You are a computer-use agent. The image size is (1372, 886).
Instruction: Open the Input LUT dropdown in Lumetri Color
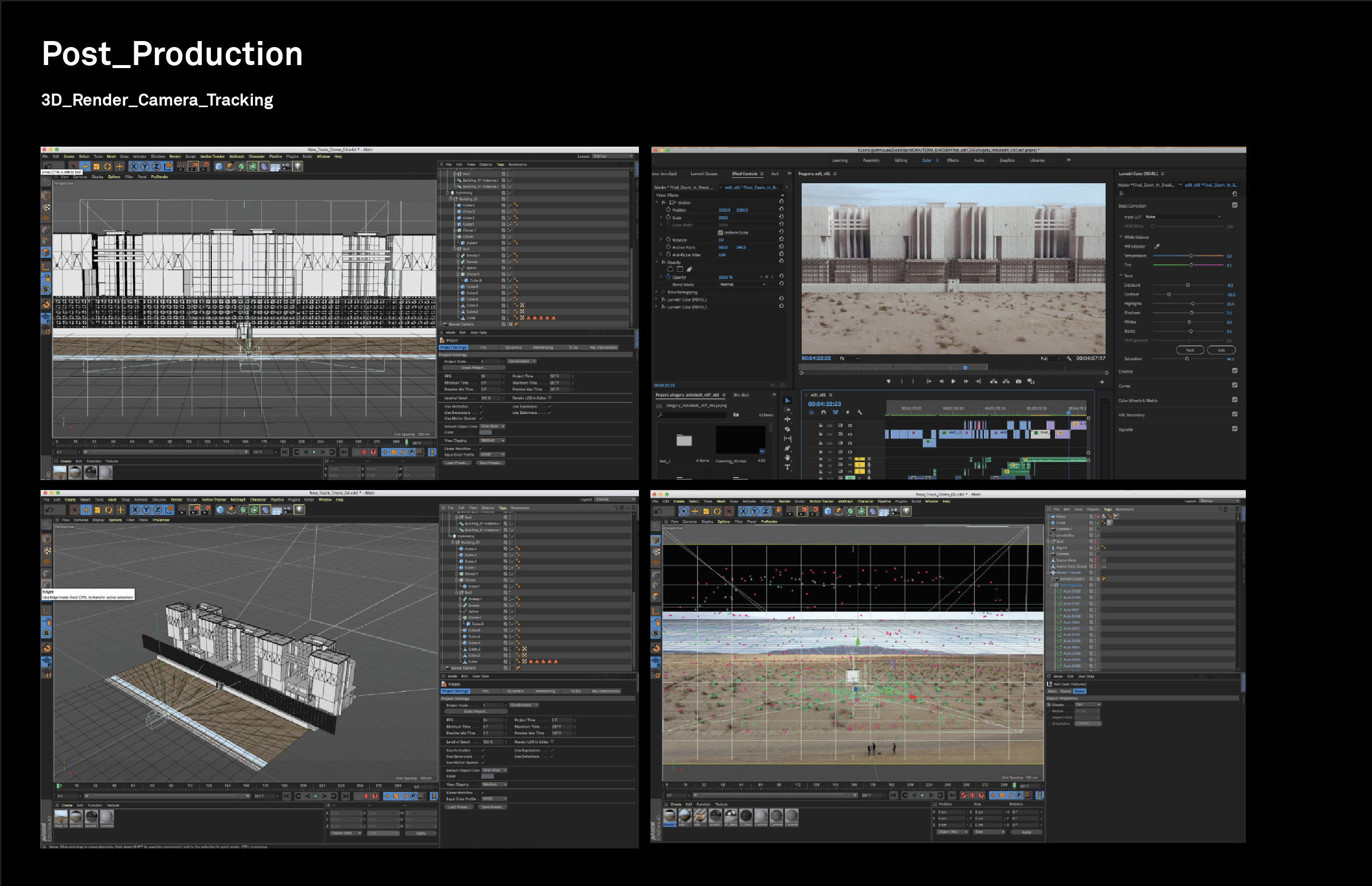[1183, 217]
